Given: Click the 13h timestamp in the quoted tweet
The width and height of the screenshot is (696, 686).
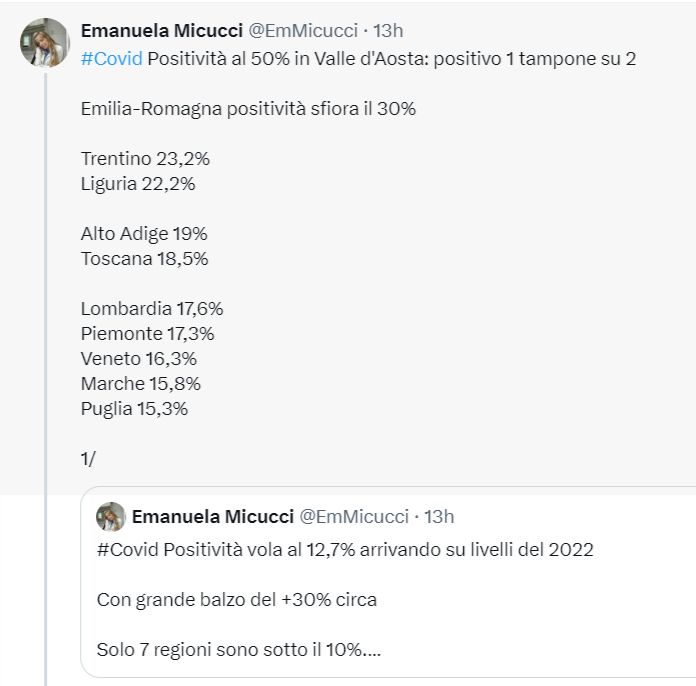Looking at the screenshot, I should point(439,517).
